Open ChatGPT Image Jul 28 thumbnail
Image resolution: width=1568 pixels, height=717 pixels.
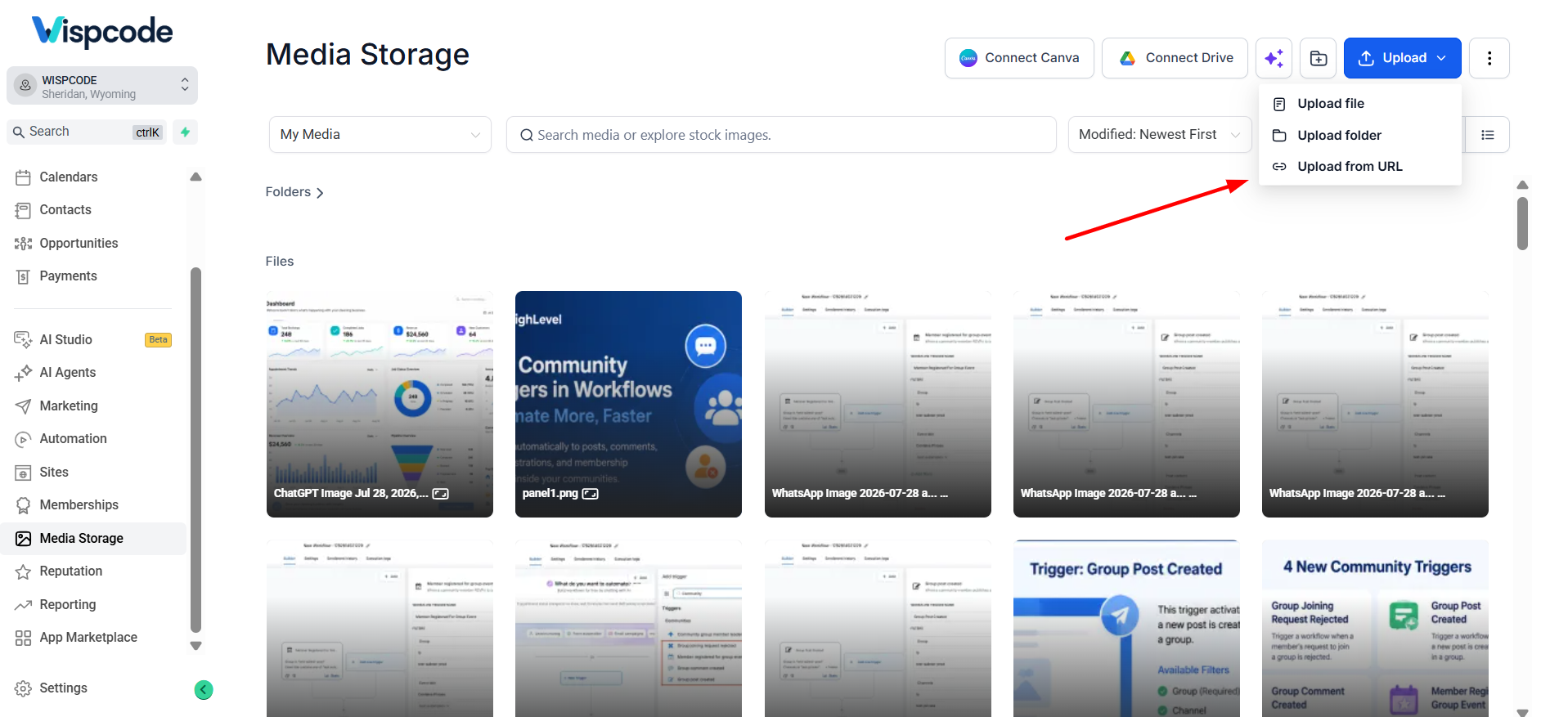(x=380, y=404)
